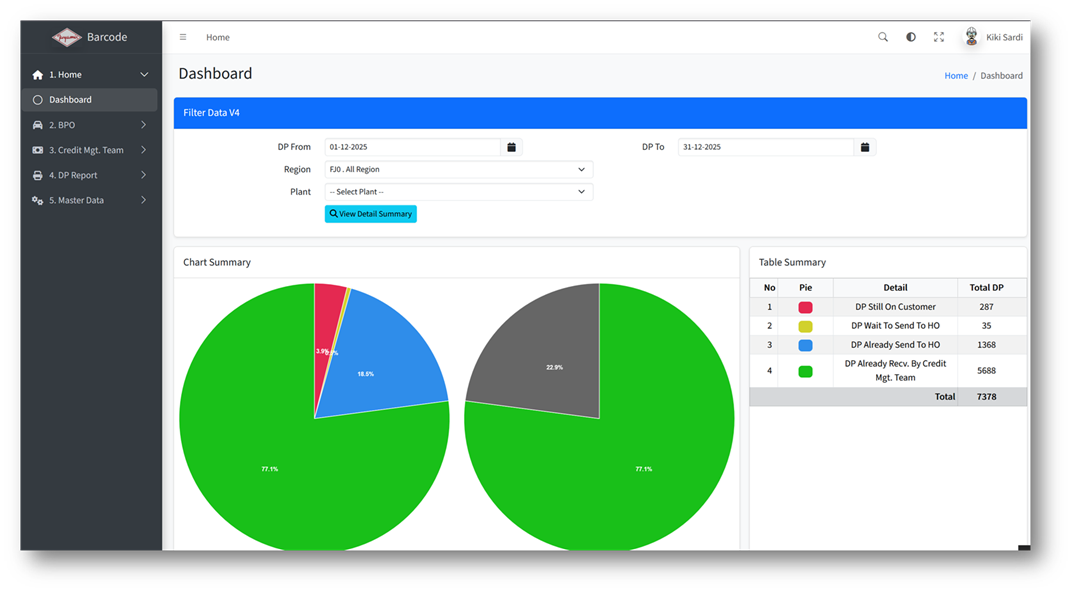Click the Home breadcrumb link
This screenshot has height=592, width=1072.
tap(956, 76)
